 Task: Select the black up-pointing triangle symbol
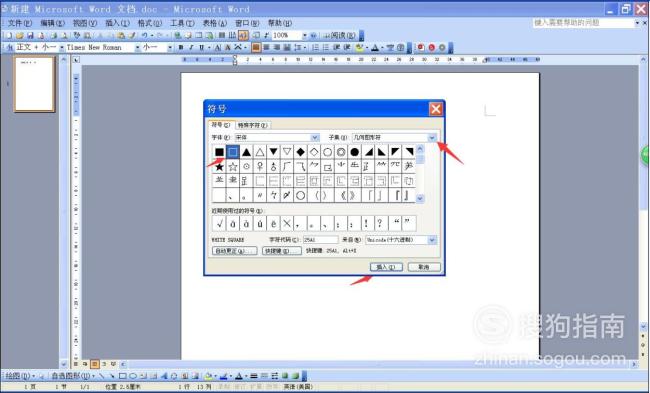tap(246, 152)
